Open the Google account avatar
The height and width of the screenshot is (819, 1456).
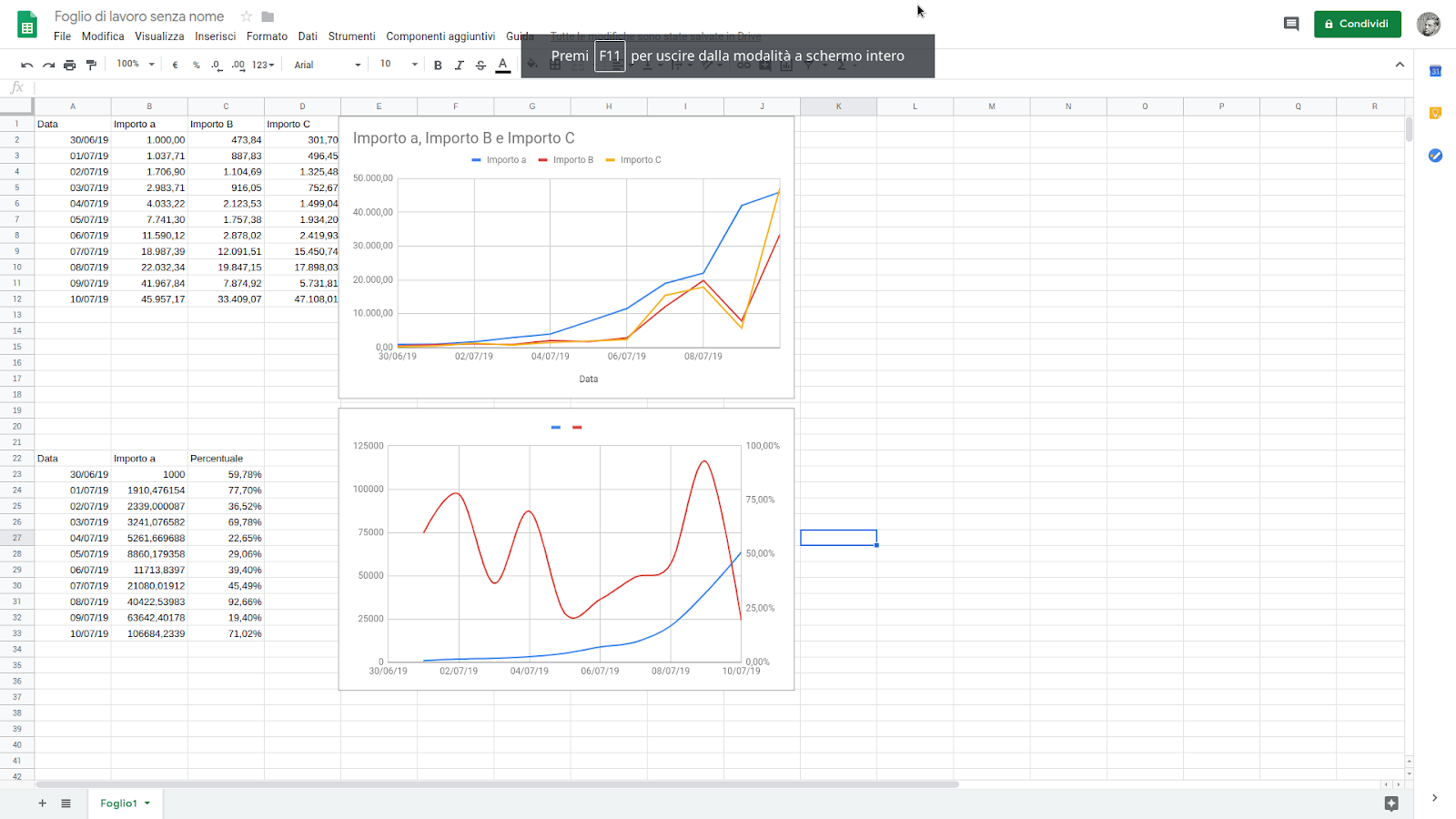[x=1428, y=24]
